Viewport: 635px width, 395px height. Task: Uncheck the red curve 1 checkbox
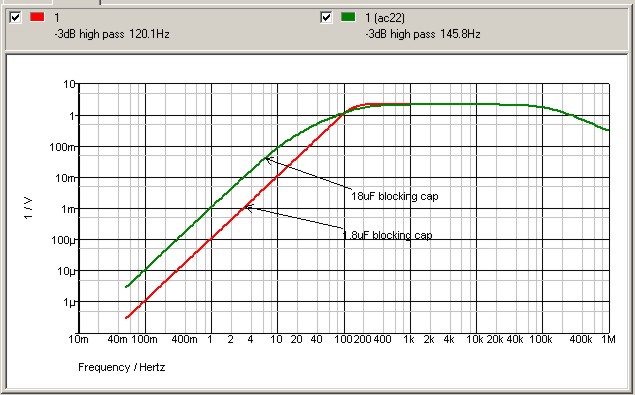(x=15, y=17)
